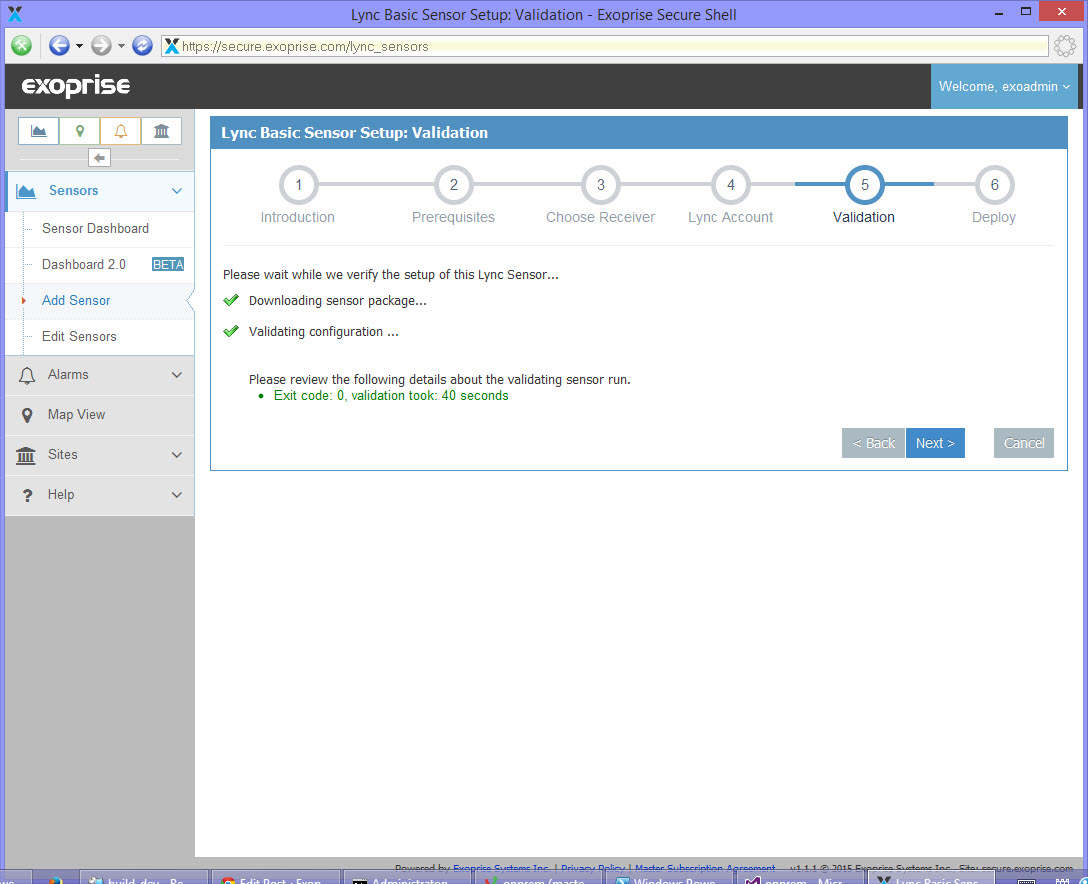1088x884 pixels.
Task: Open Dashboard 2.0 beta
Action: [84, 264]
